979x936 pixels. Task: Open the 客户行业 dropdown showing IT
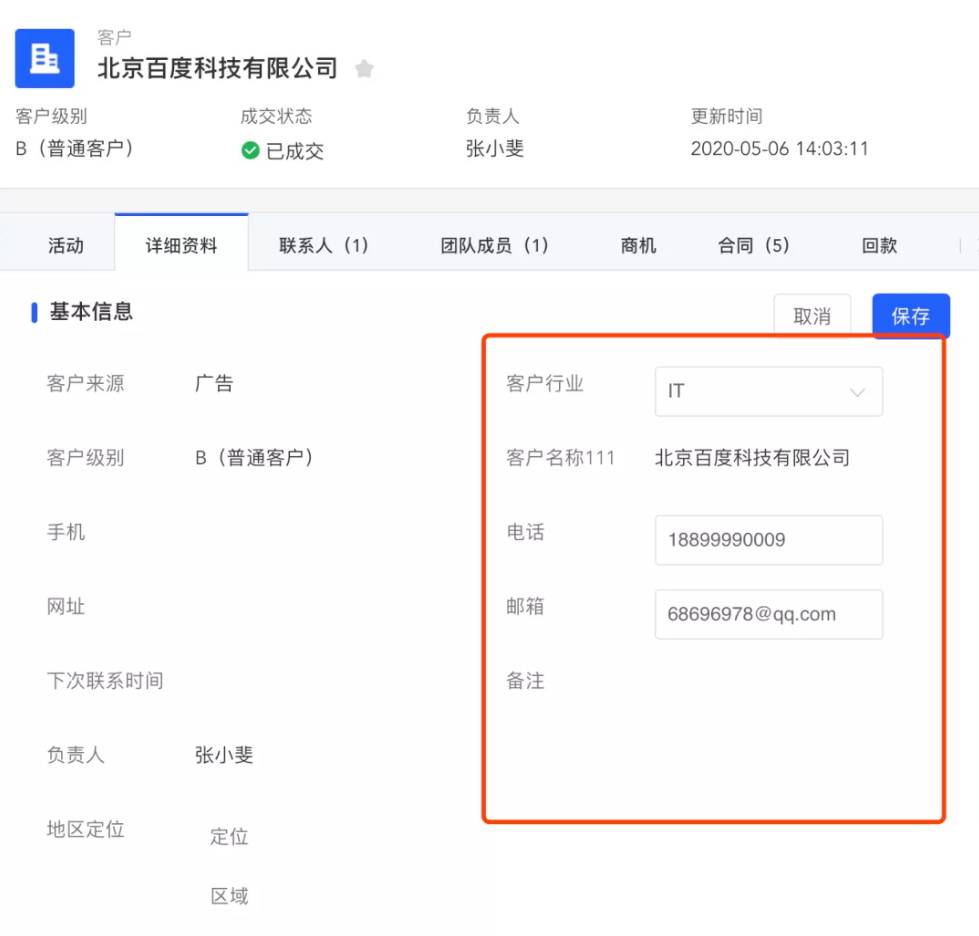(769, 392)
